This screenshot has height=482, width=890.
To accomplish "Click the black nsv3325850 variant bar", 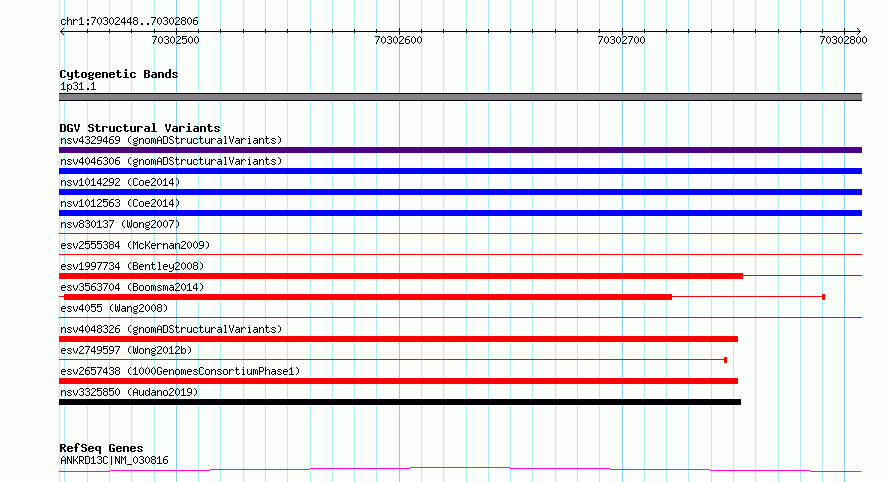I will click(x=400, y=402).
